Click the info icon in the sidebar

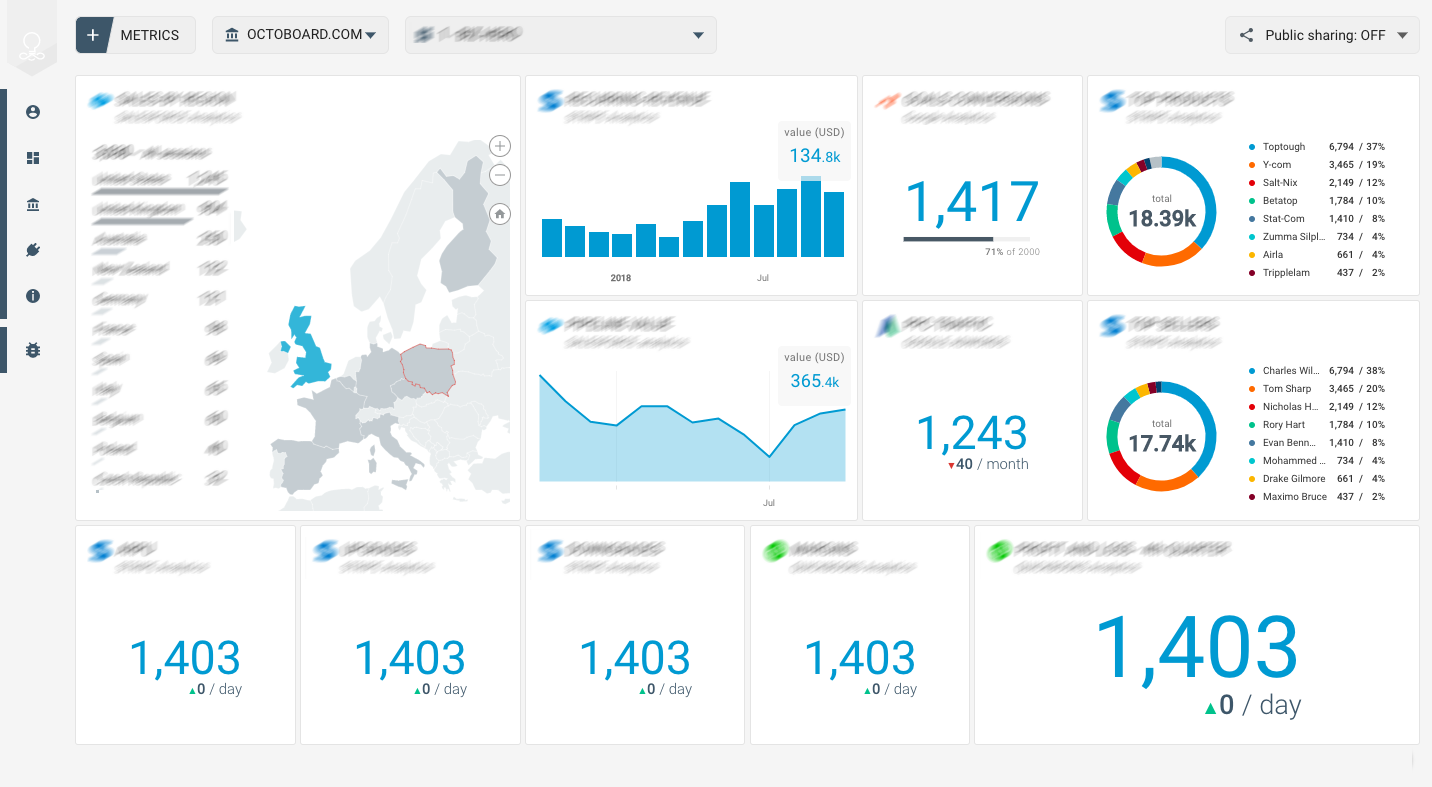pyautogui.click(x=32, y=296)
